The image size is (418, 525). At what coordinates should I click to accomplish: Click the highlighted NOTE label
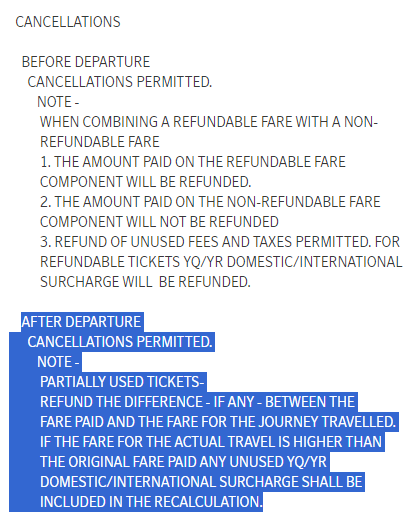(x=58, y=362)
